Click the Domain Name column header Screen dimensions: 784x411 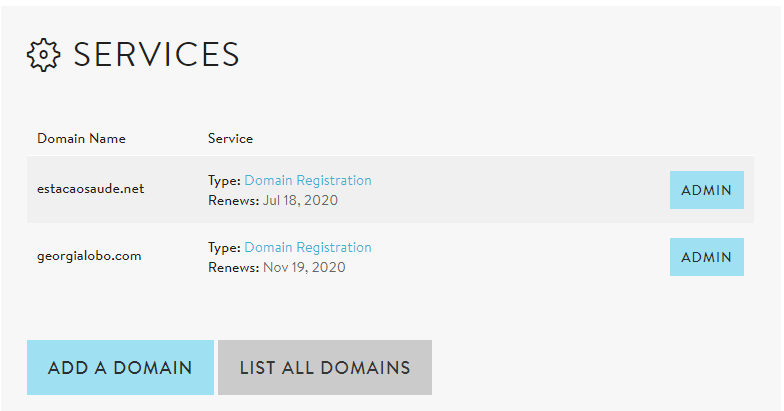click(x=81, y=139)
